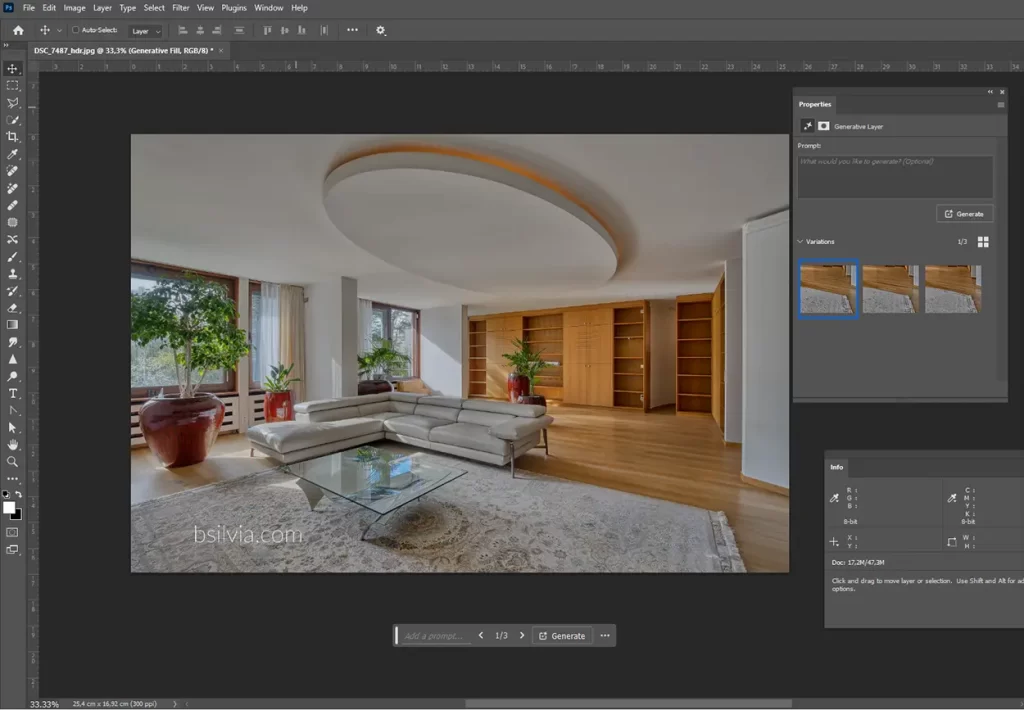Click Generate in the Properties panel
The height and width of the screenshot is (710, 1024).
coord(964,214)
